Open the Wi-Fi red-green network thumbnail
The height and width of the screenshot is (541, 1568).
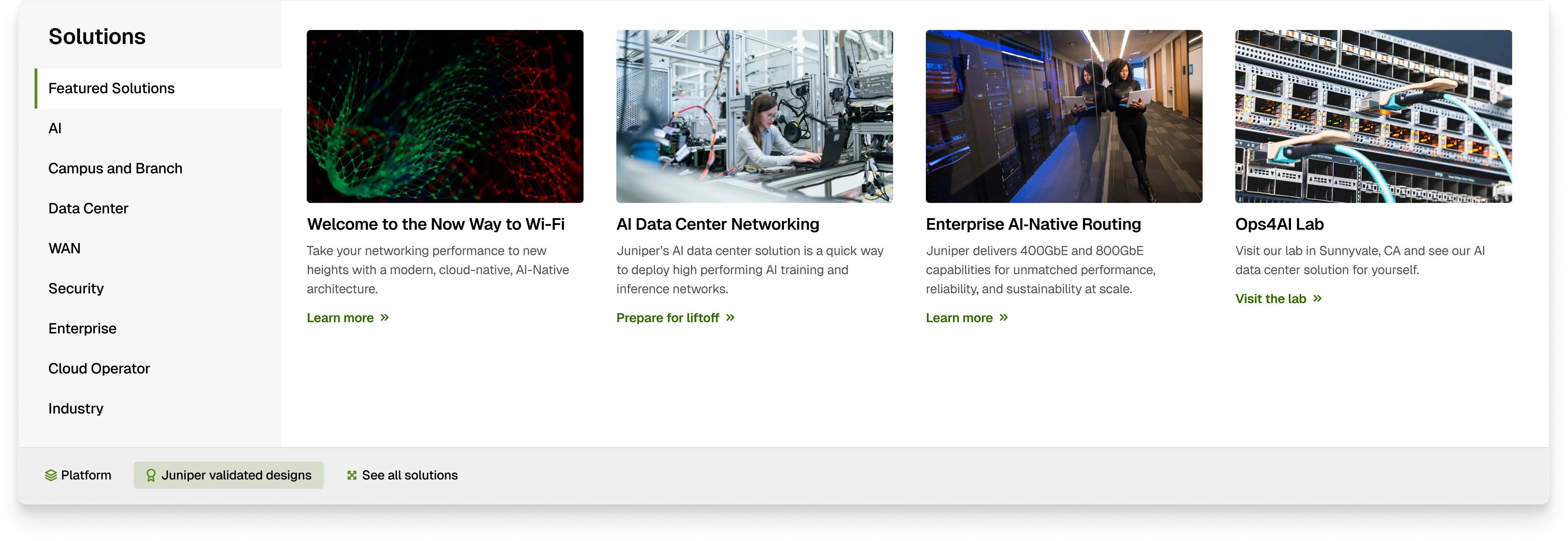(444, 116)
